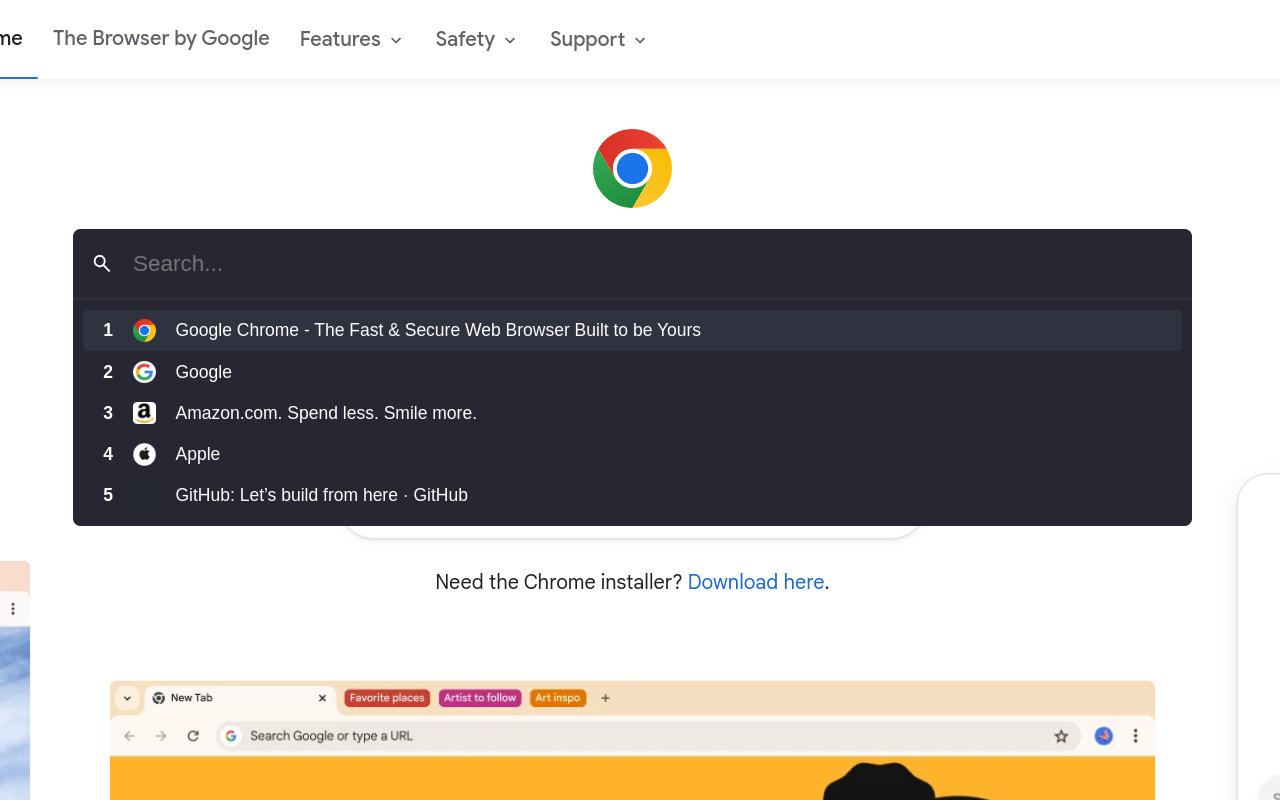Click Art inspo tab group chip
This screenshot has width=1280, height=800.
point(558,698)
